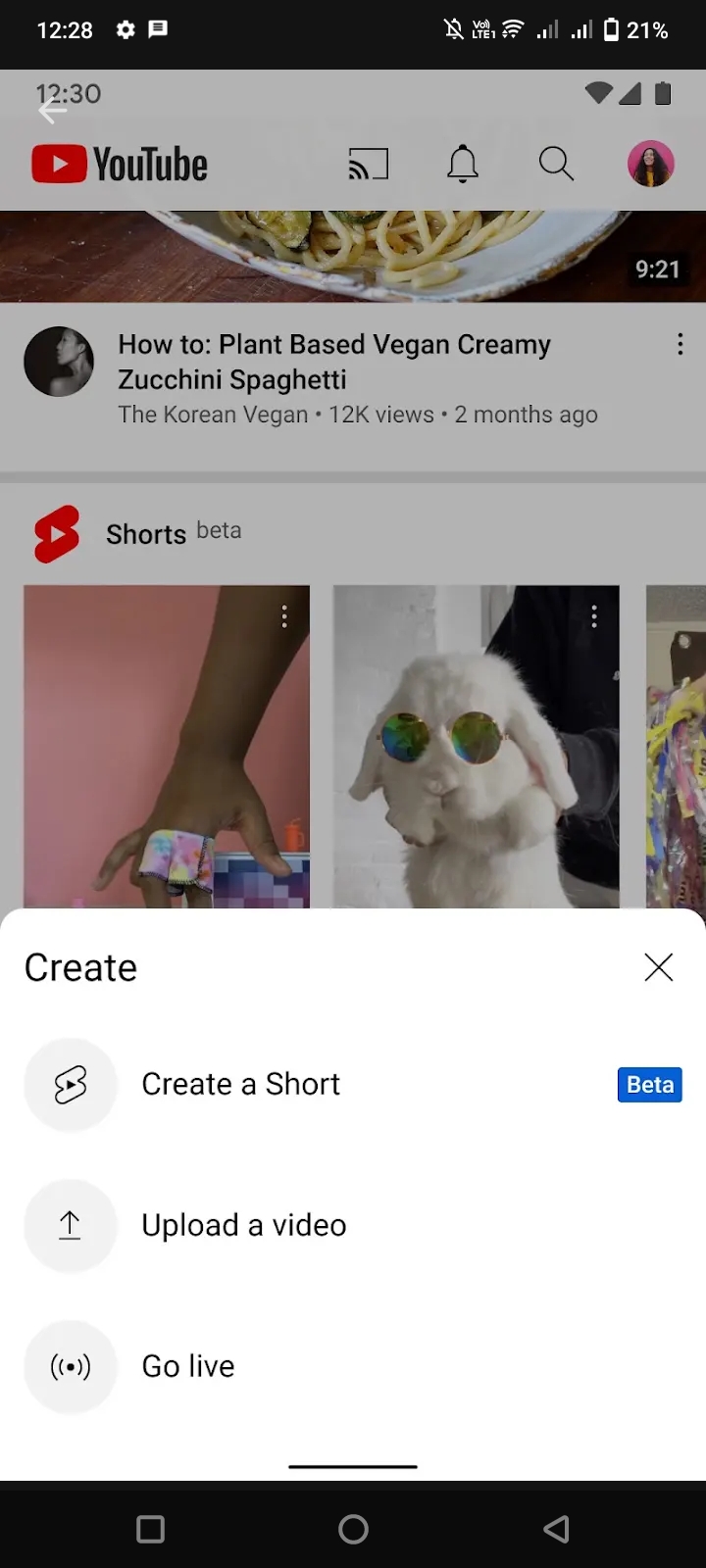
Task: Select Go live option
Action: 353,1367
